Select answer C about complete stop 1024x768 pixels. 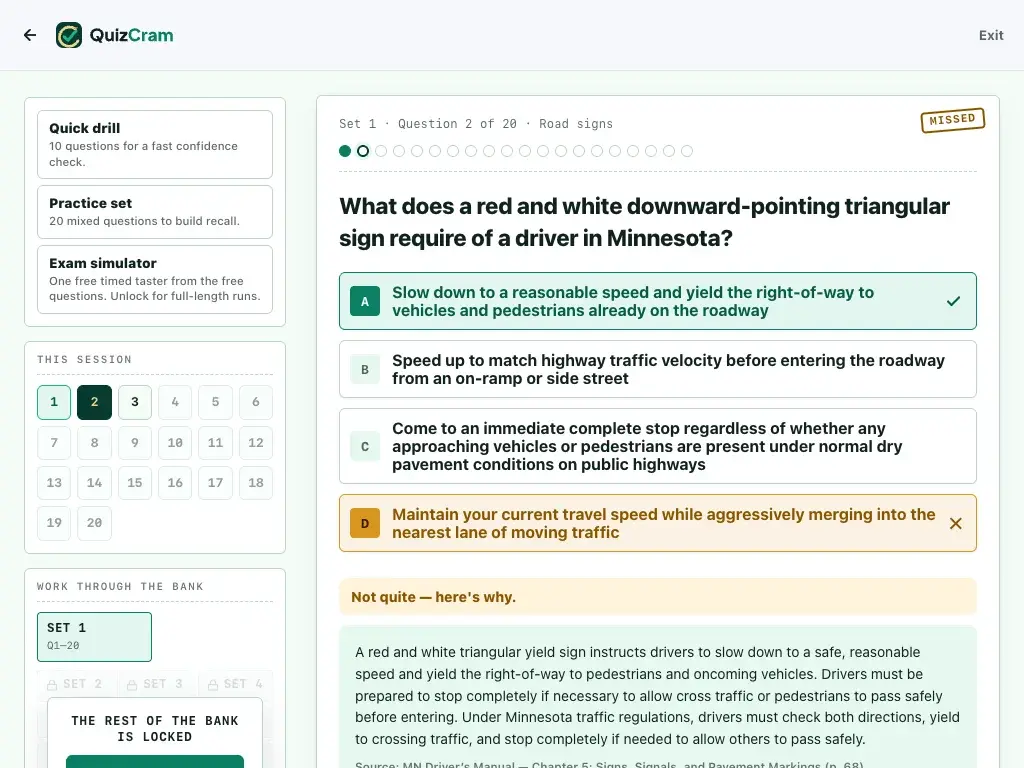pos(658,447)
